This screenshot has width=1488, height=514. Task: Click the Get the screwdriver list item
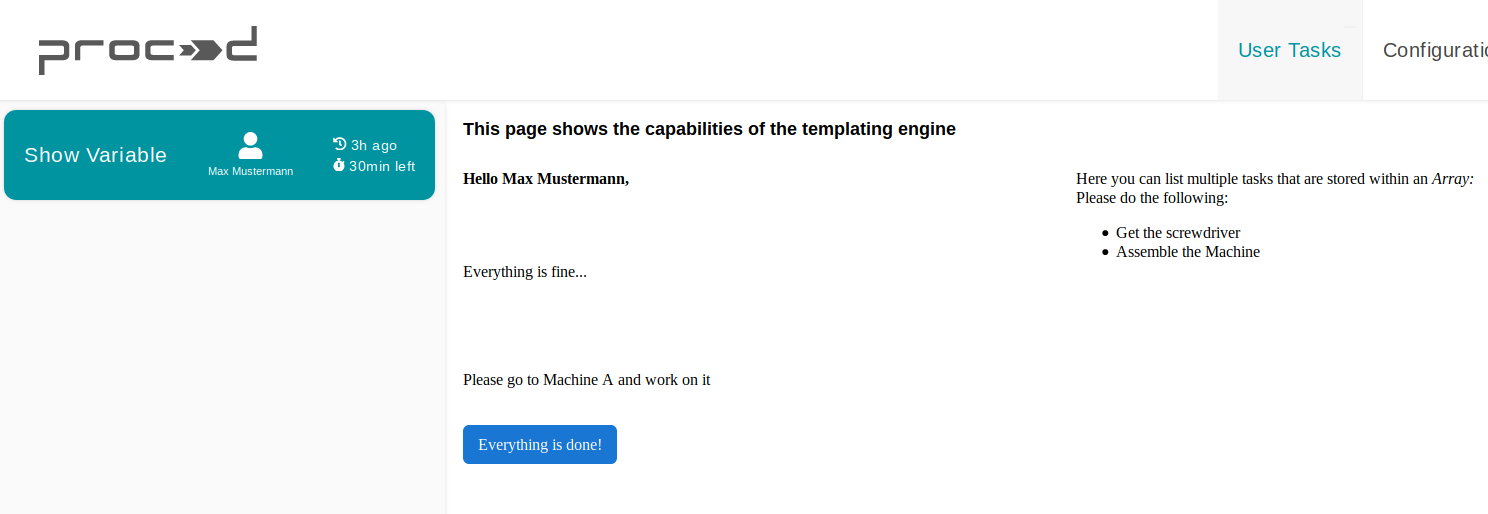point(1178,233)
